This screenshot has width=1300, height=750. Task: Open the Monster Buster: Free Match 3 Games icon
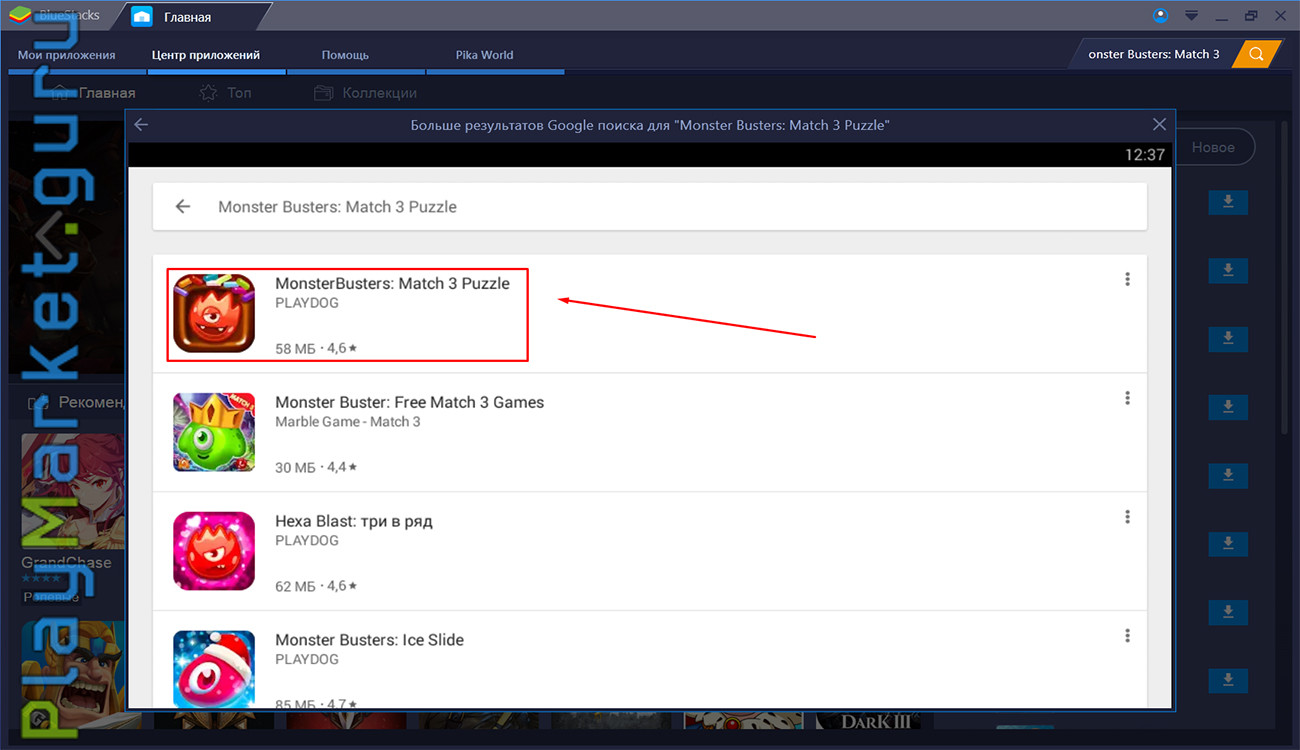tap(214, 432)
